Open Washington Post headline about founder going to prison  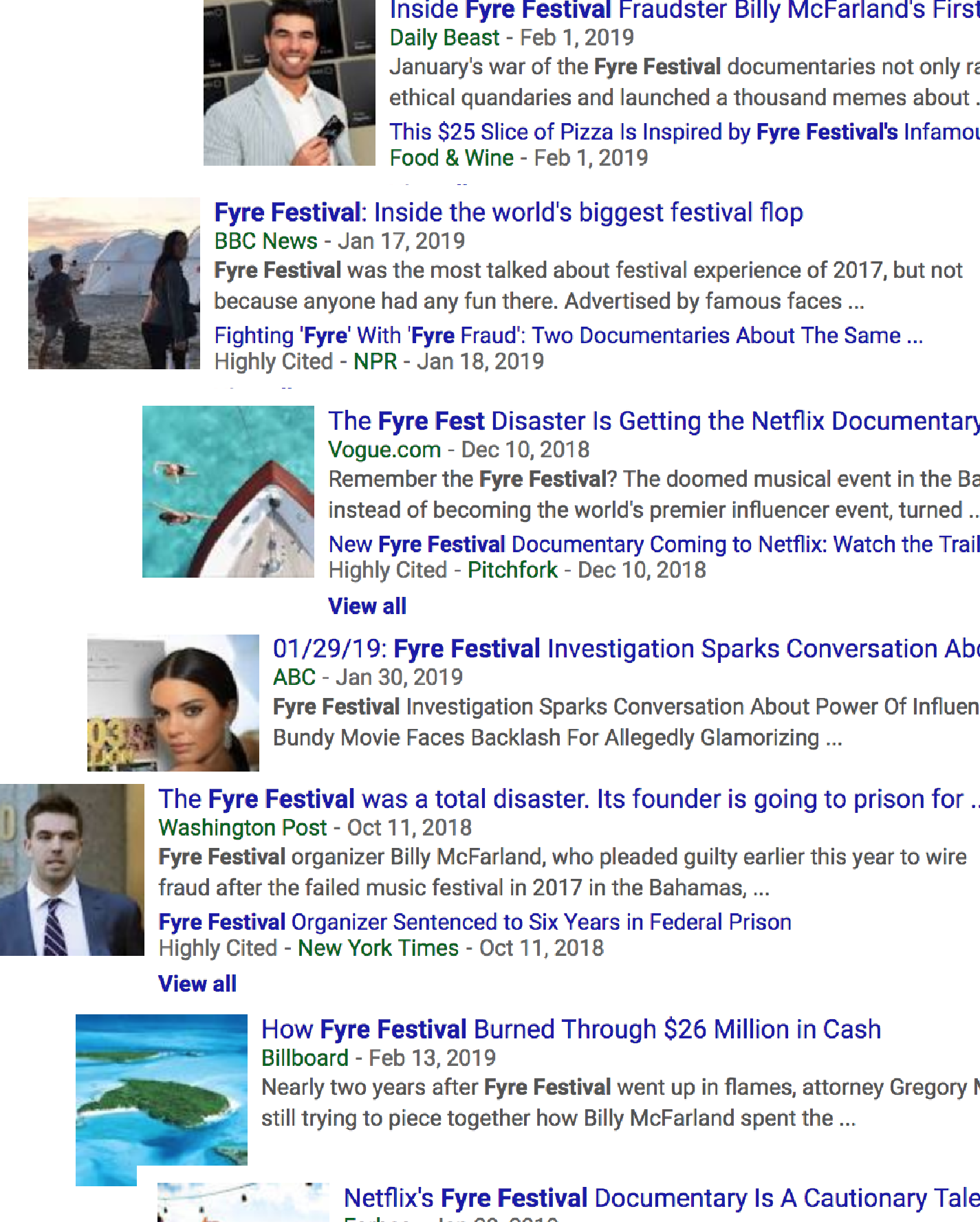tap(569, 799)
